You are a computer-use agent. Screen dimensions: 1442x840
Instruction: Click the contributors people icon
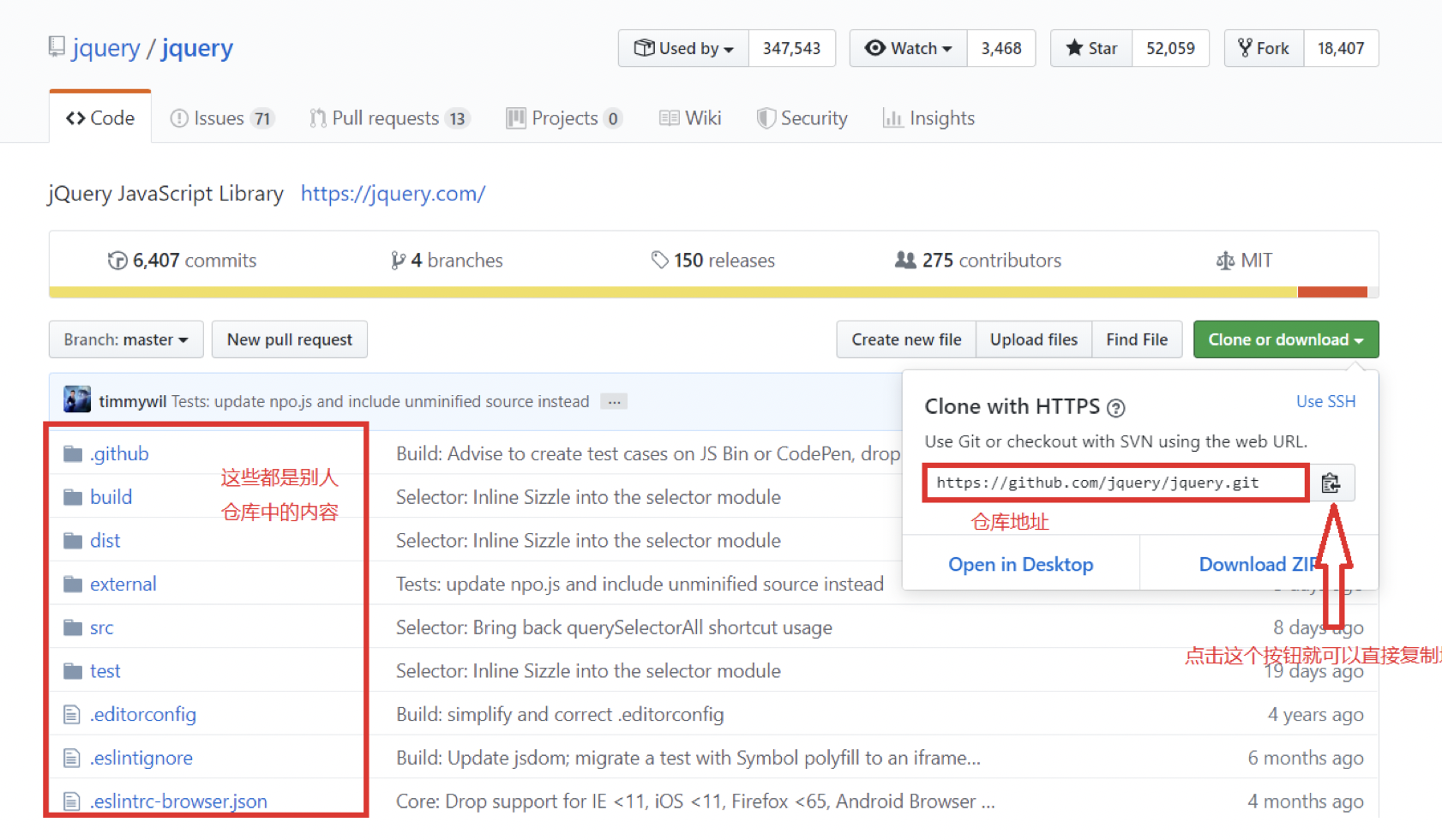coord(905,260)
